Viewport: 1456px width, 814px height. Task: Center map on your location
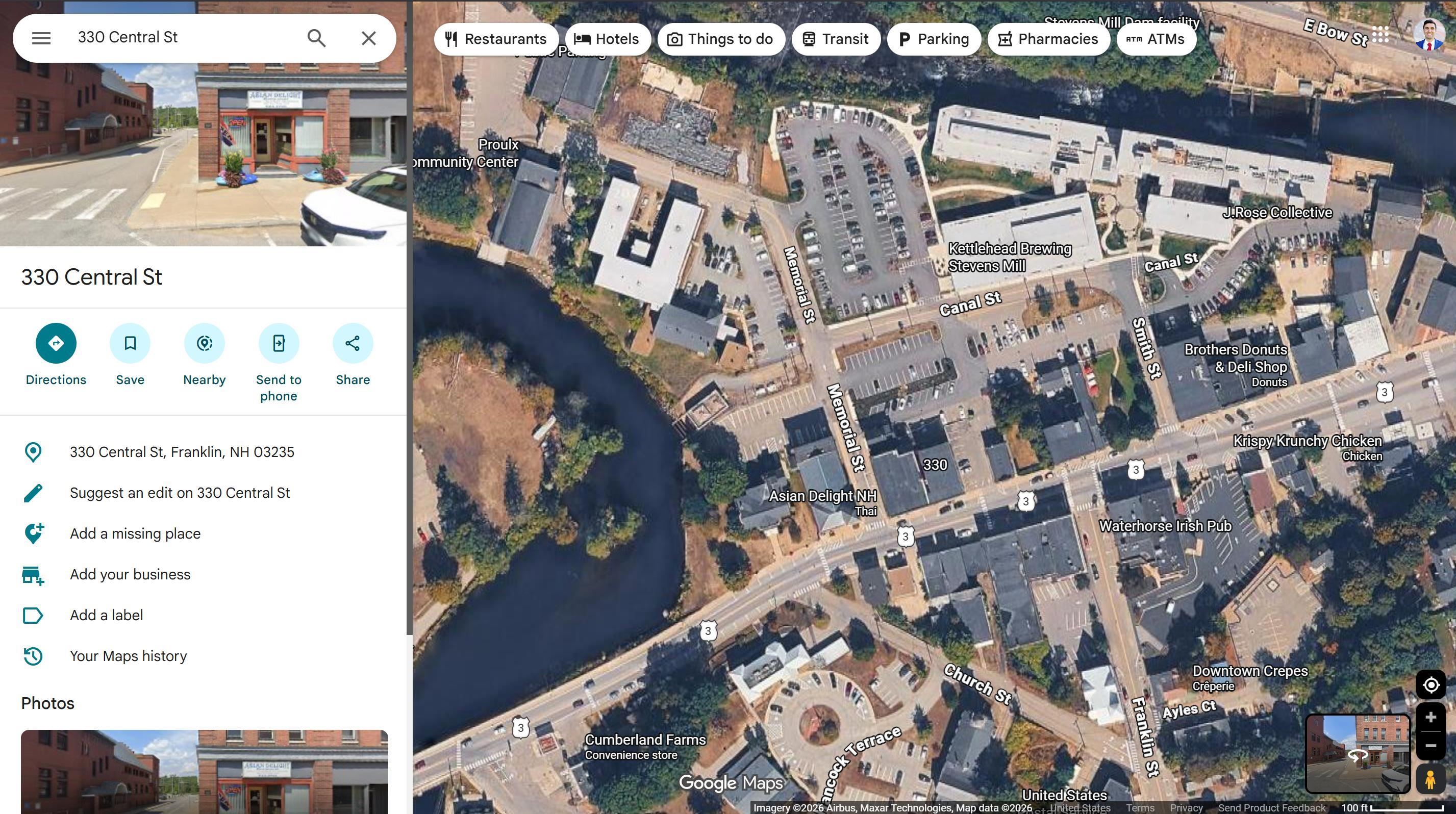(1431, 684)
